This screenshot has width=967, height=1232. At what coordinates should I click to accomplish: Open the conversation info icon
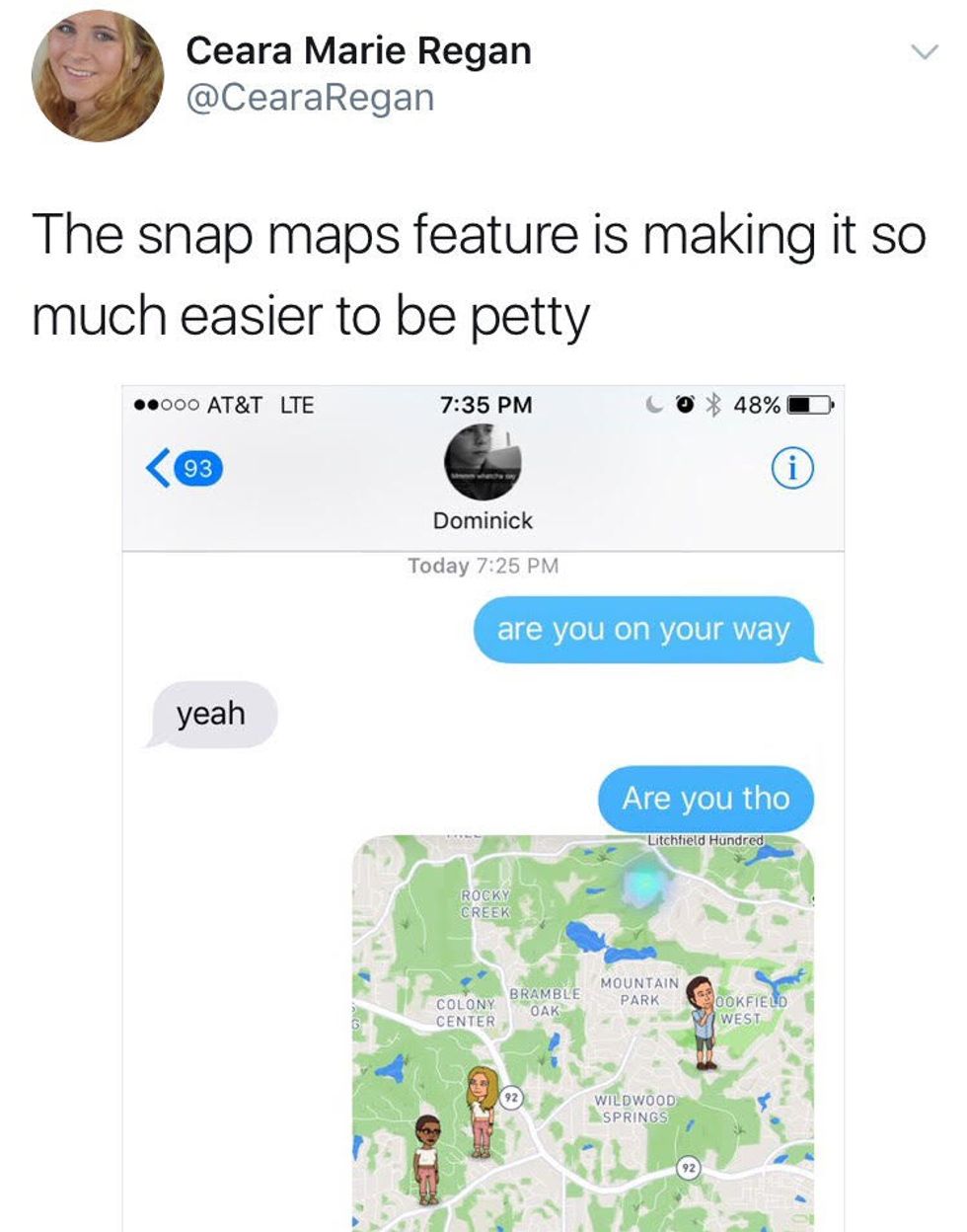tap(792, 467)
